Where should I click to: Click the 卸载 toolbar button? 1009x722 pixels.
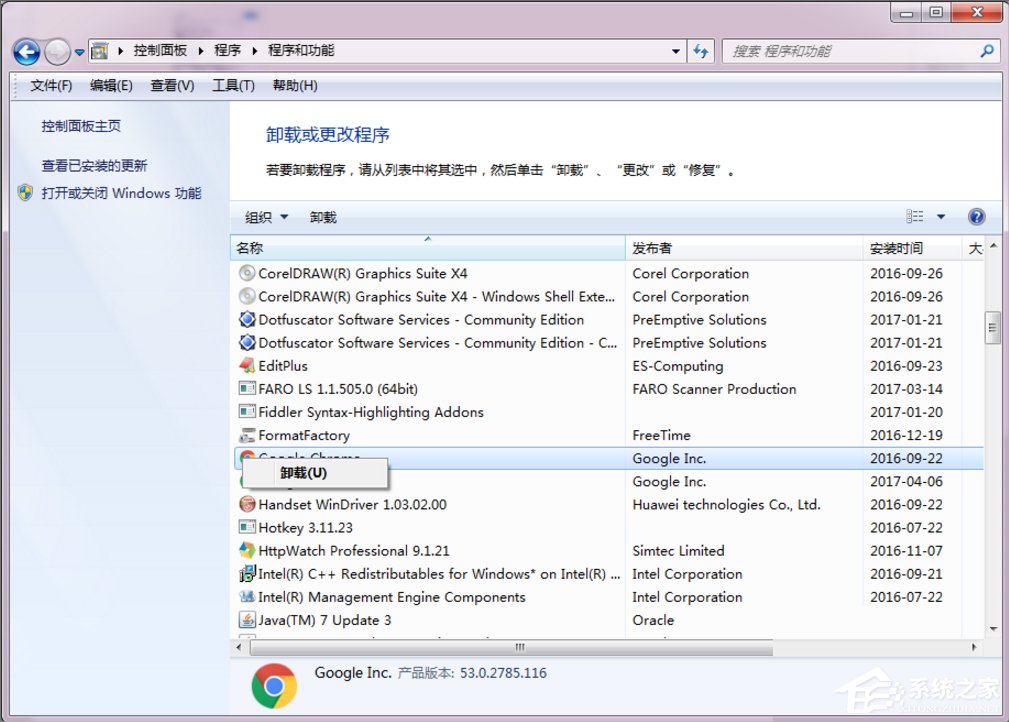pos(322,216)
